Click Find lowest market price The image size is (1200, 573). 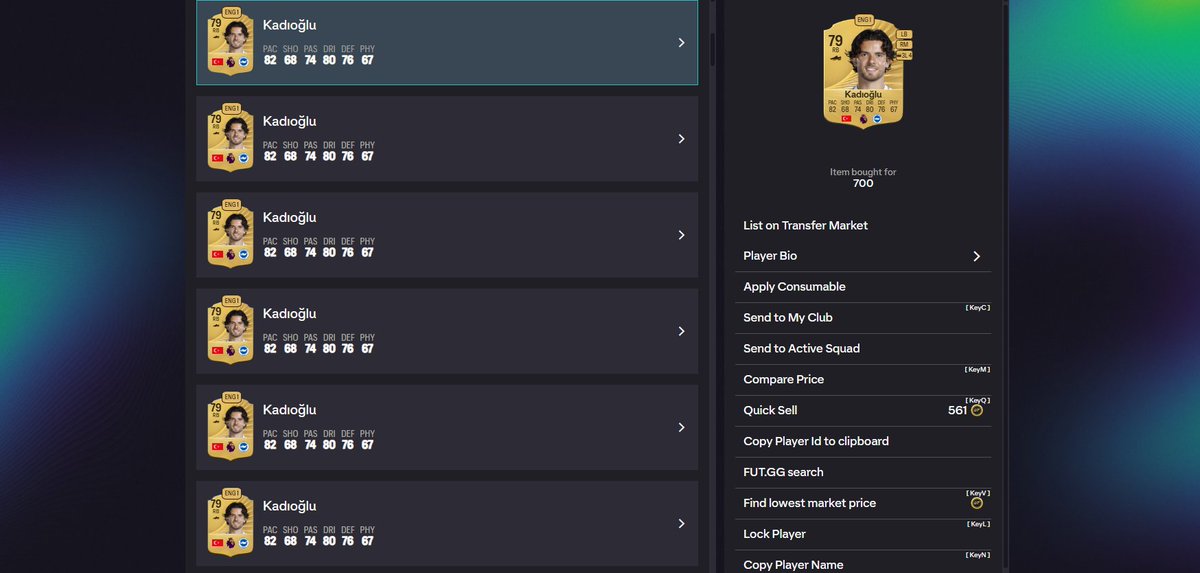[862, 503]
